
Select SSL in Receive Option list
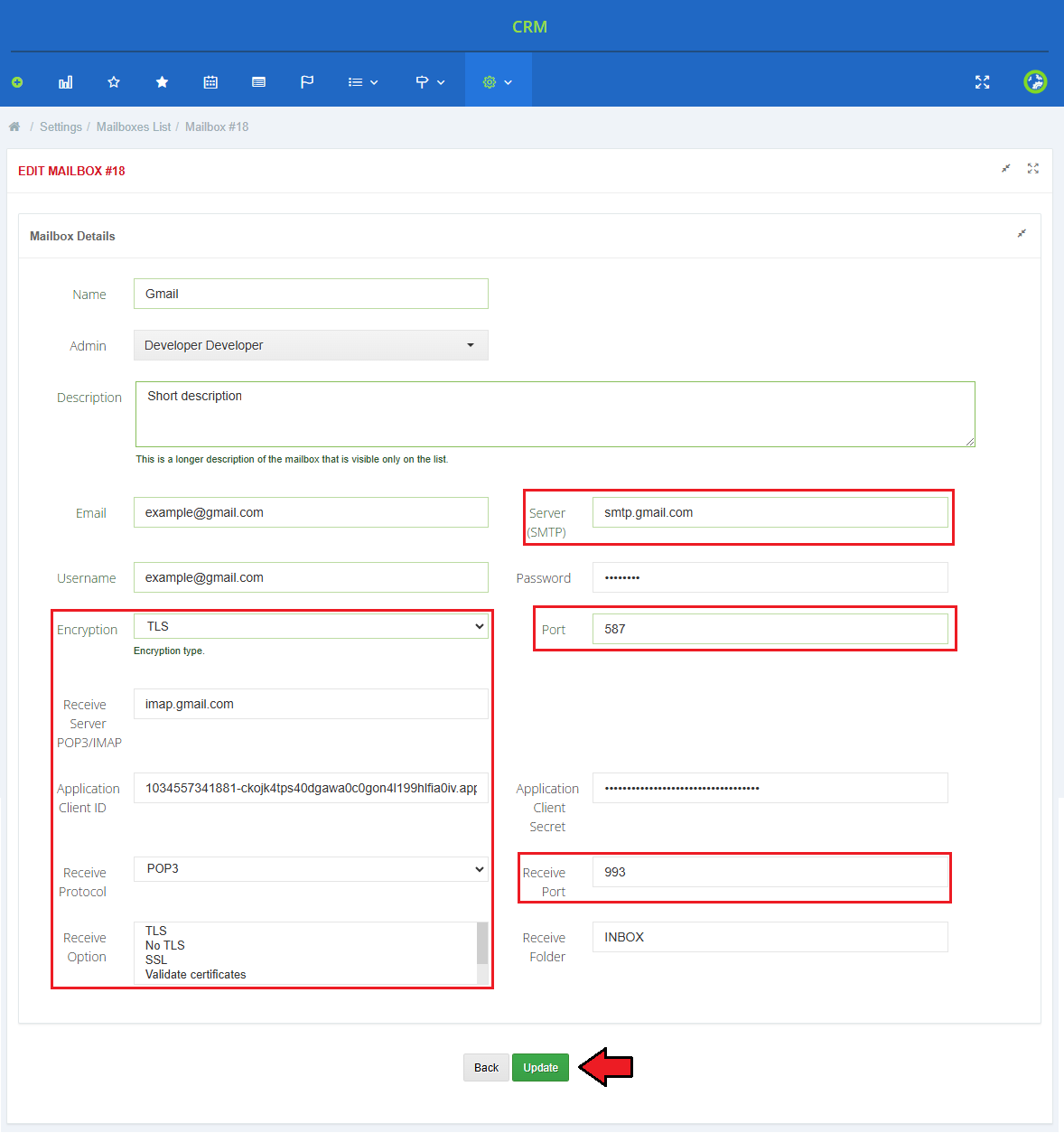click(x=156, y=960)
